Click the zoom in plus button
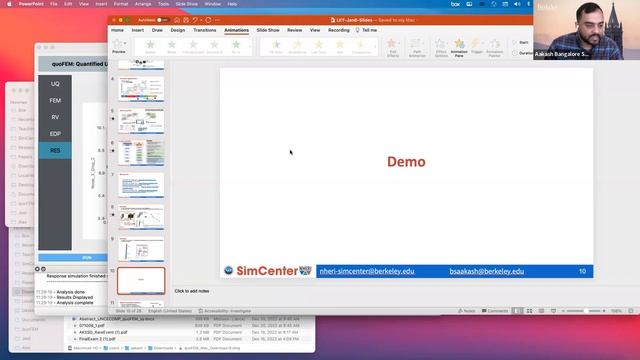This screenshot has height=360, width=640. pos(604,311)
